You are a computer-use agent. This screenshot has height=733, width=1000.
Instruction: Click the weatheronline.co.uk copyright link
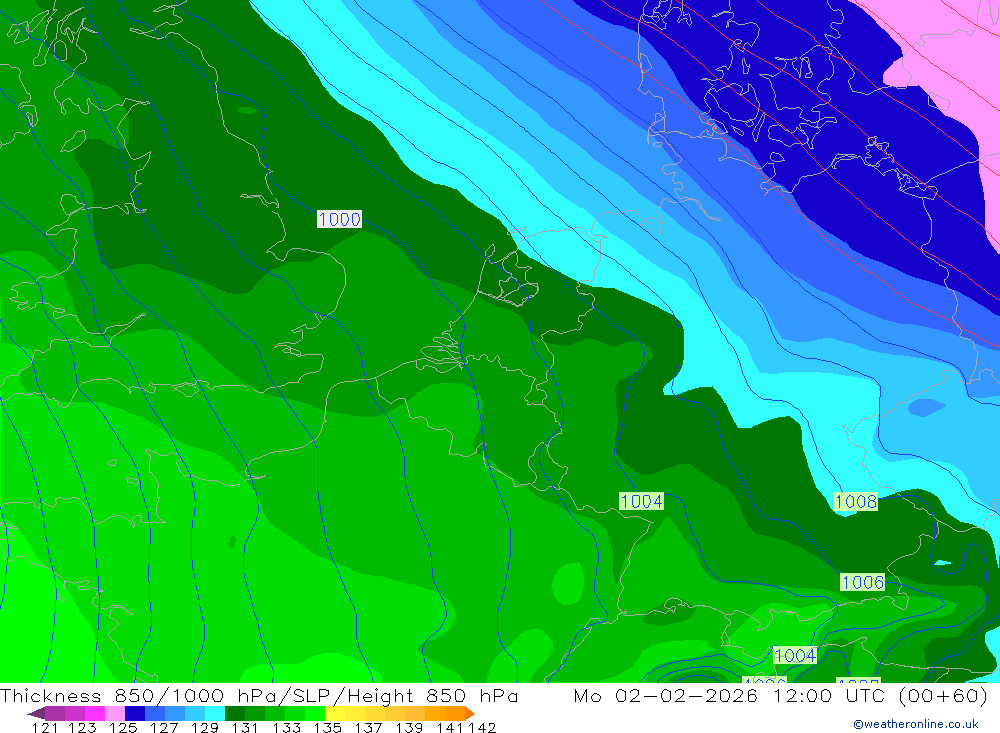(916, 724)
